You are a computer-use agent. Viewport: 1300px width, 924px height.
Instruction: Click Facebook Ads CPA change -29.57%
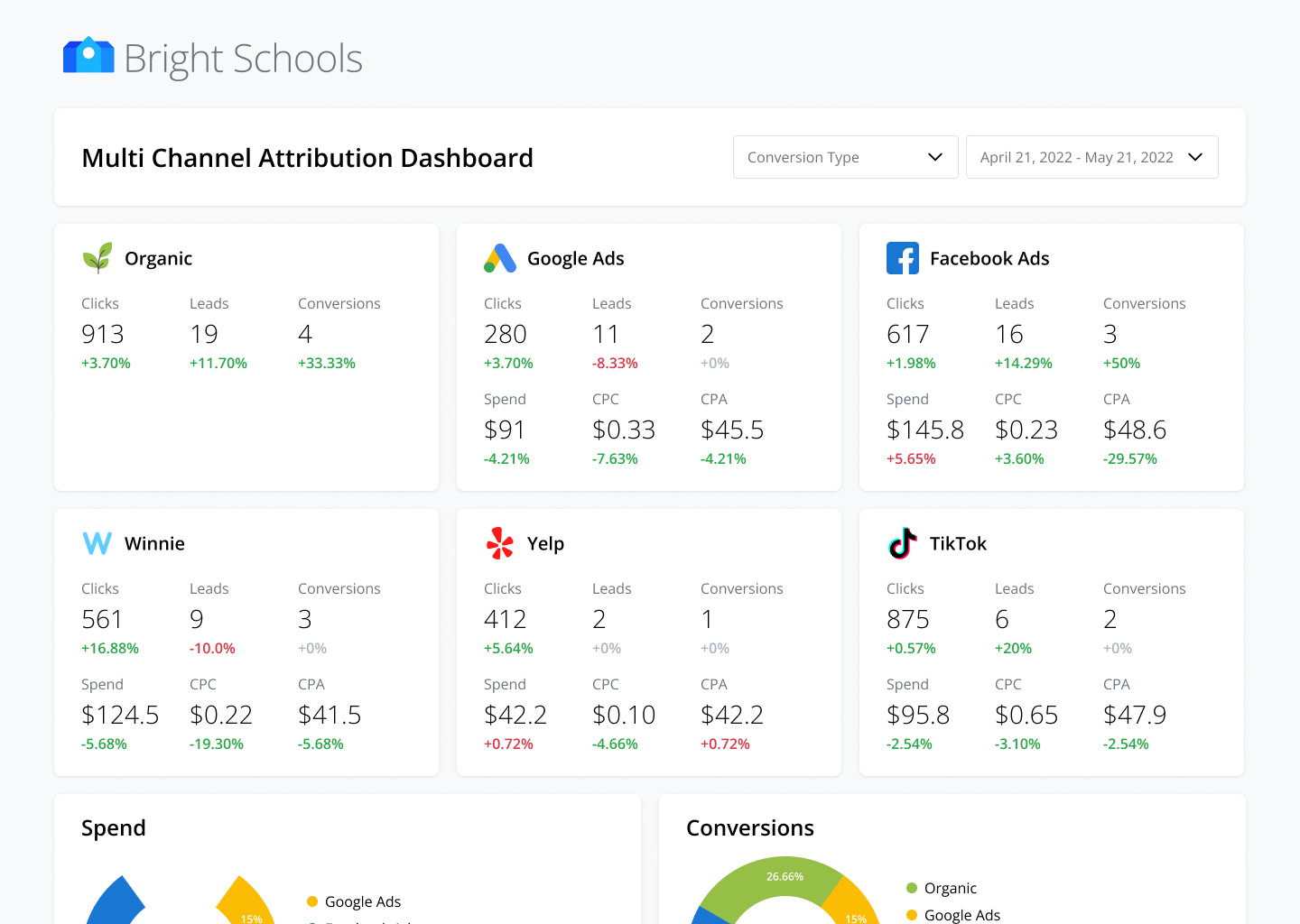(x=1130, y=458)
